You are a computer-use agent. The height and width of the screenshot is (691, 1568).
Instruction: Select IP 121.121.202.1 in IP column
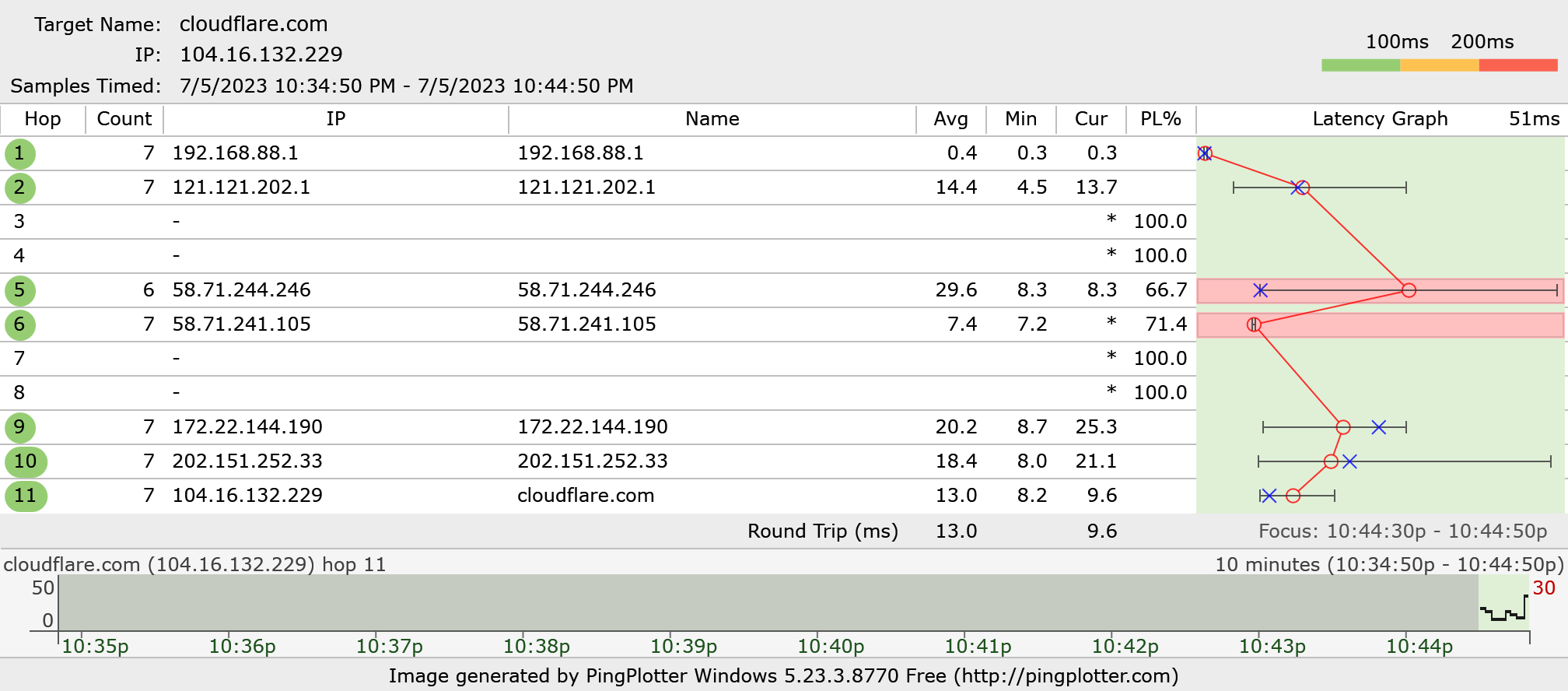point(241,188)
